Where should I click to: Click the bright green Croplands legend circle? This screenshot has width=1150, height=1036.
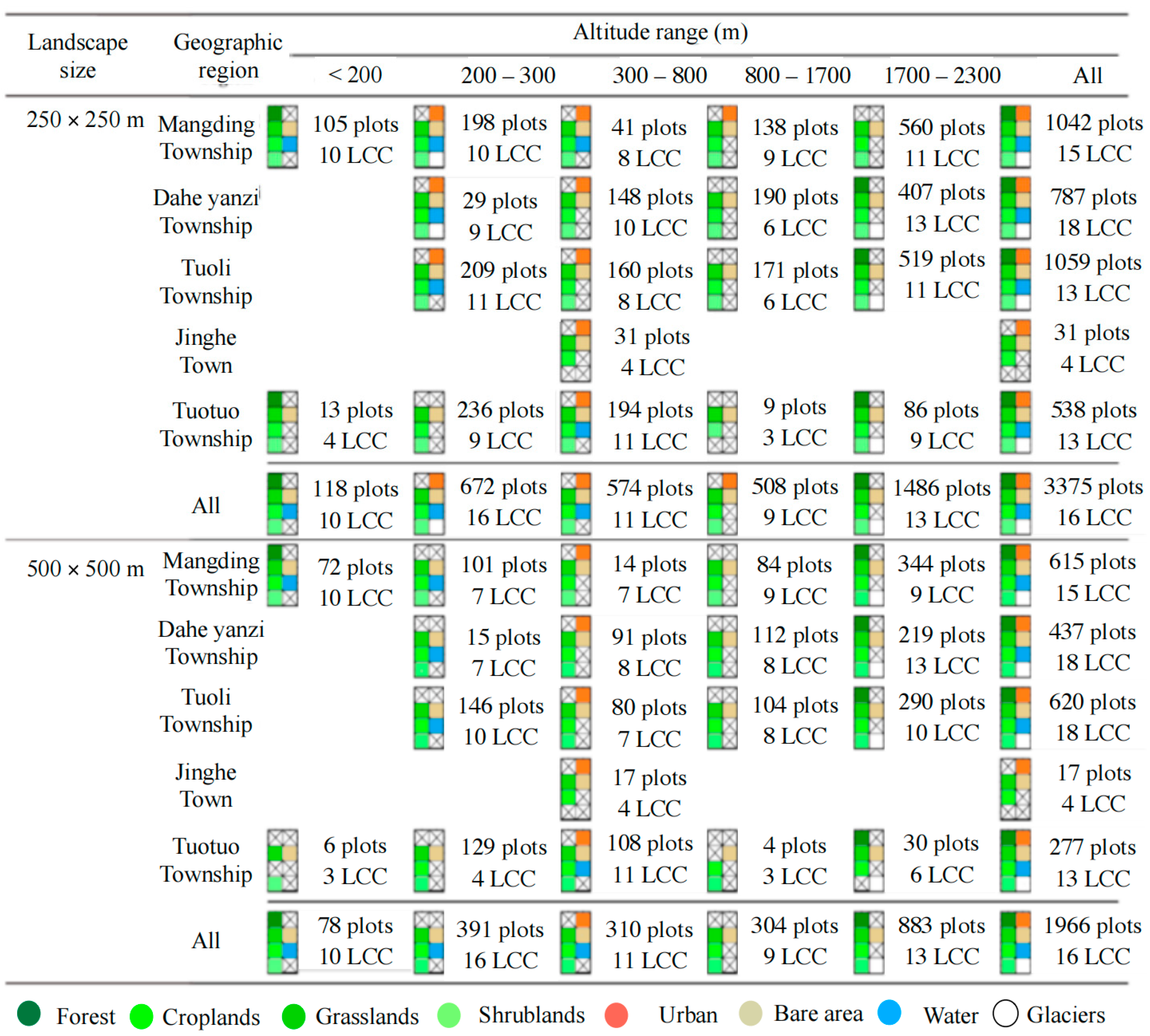[x=141, y=1016]
